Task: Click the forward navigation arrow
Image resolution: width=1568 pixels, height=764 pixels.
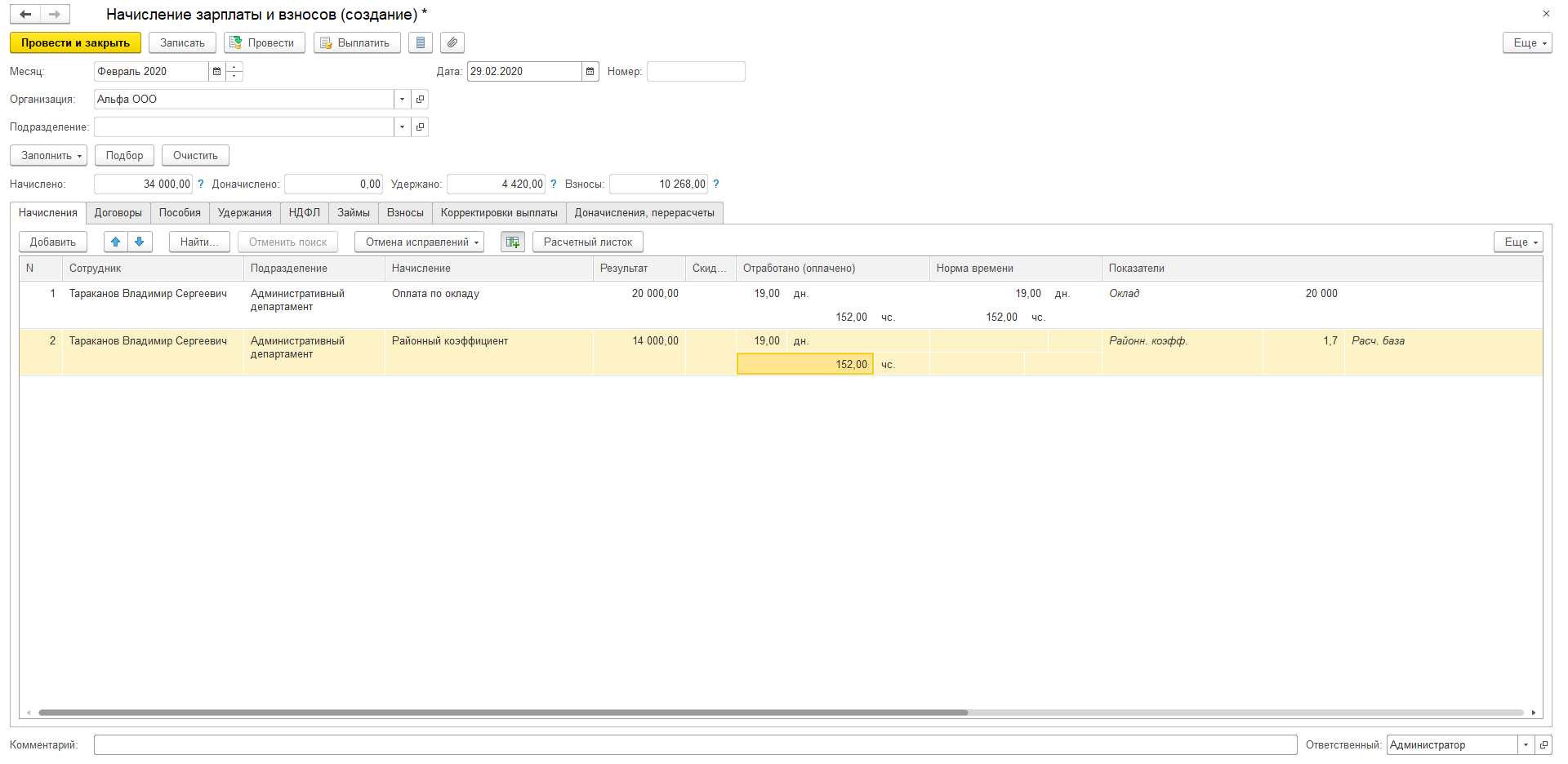Action: tap(55, 14)
